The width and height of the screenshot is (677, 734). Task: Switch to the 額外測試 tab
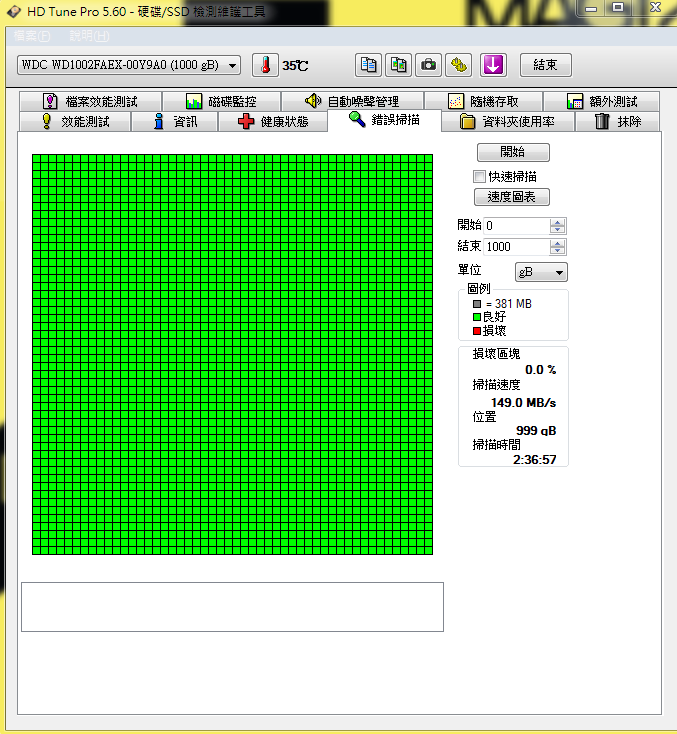click(602, 101)
